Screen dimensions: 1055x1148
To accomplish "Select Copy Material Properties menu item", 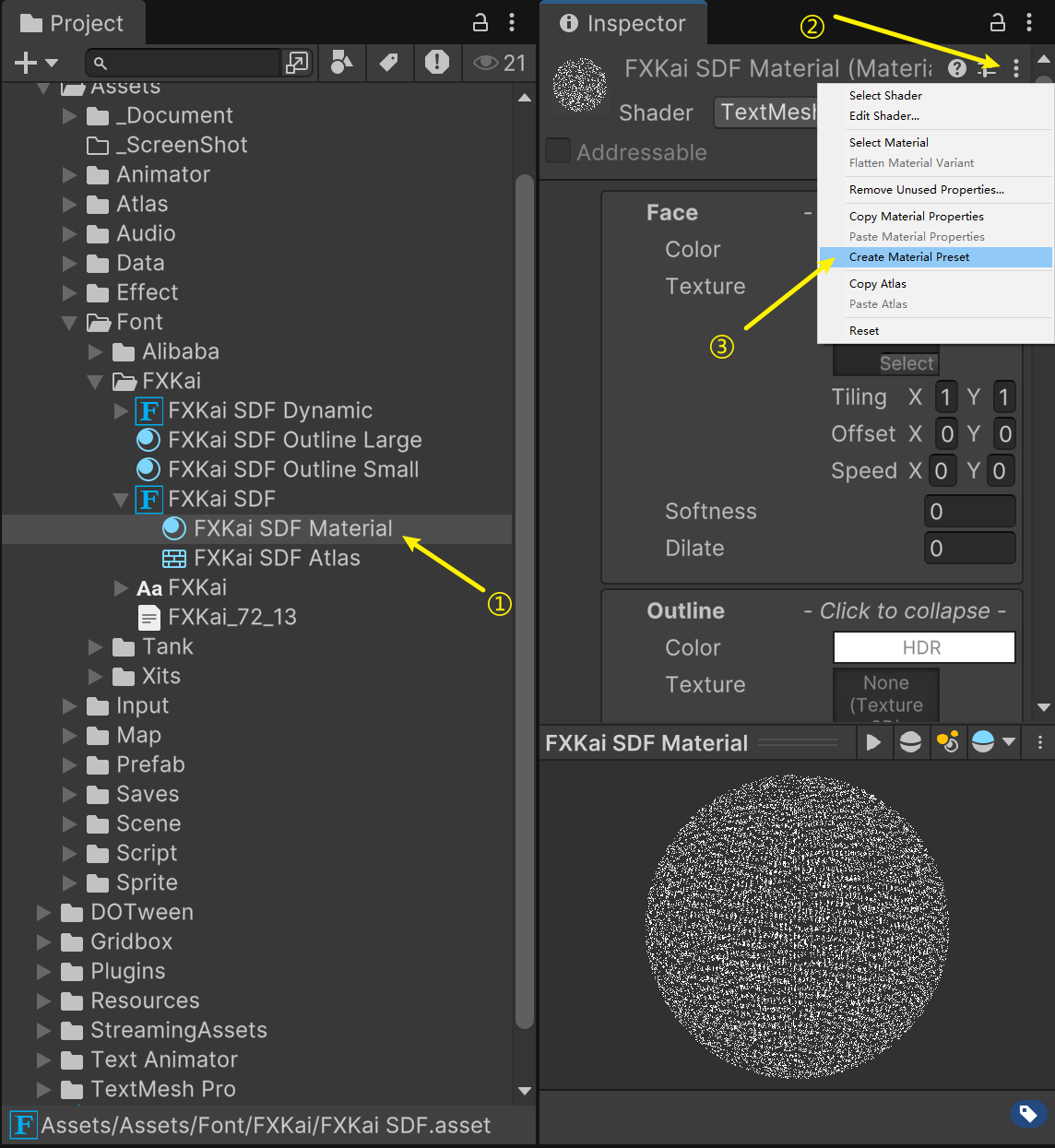I will coord(916,217).
